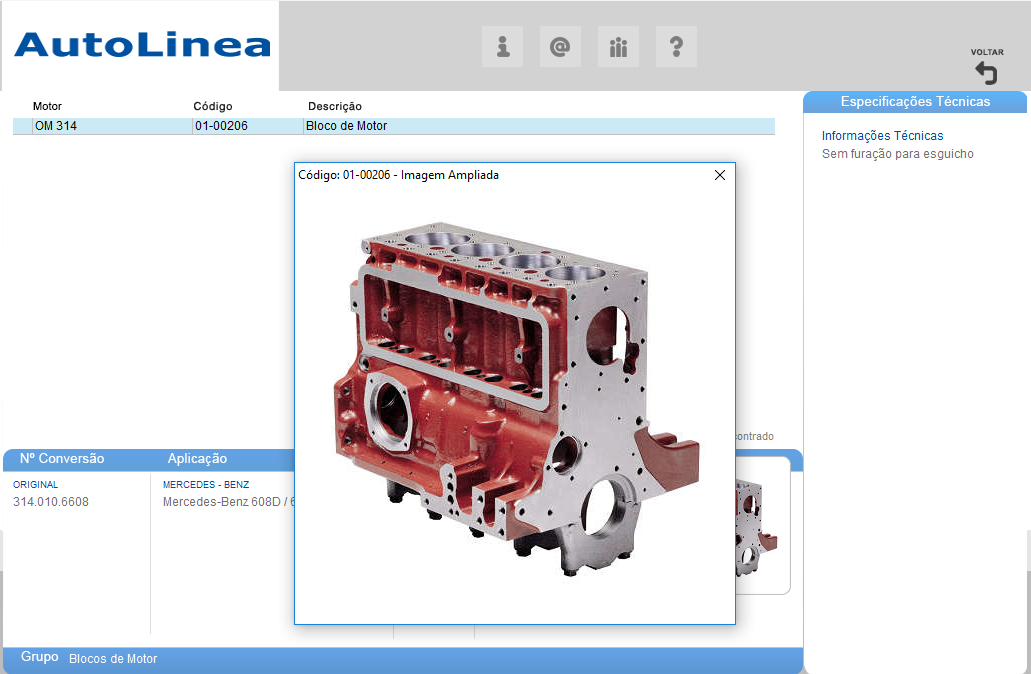Viewport: 1031px width, 674px height.
Task: Click the AutoLinea logo
Action: (x=142, y=45)
